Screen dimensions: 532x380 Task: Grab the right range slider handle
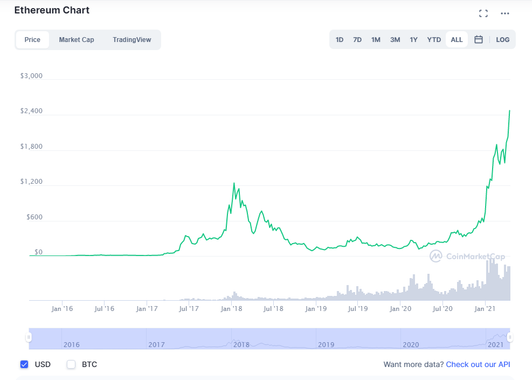click(x=510, y=337)
